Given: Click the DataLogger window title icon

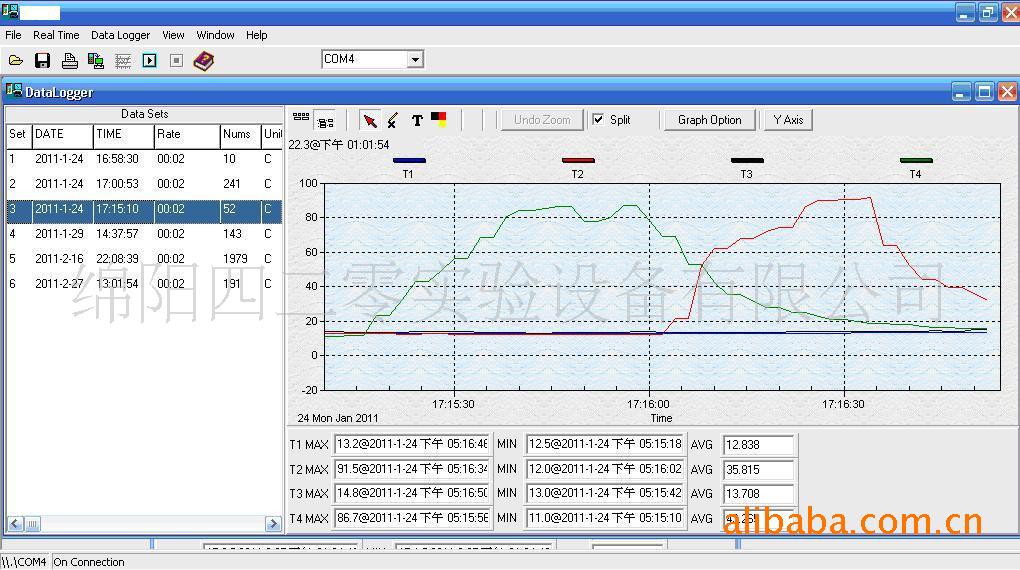Looking at the screenshot, I should point(14,90).
